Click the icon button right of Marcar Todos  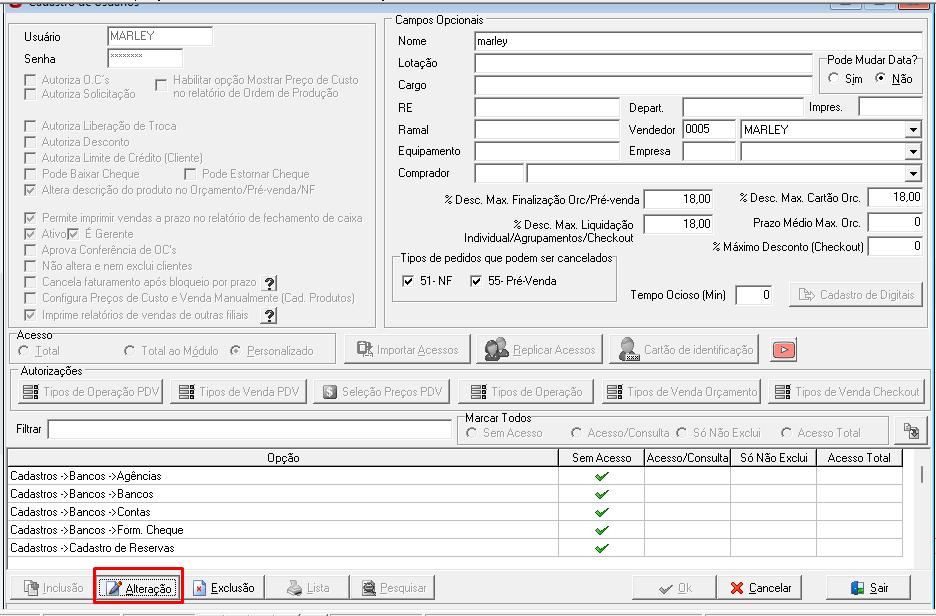[x=911, y=430]
